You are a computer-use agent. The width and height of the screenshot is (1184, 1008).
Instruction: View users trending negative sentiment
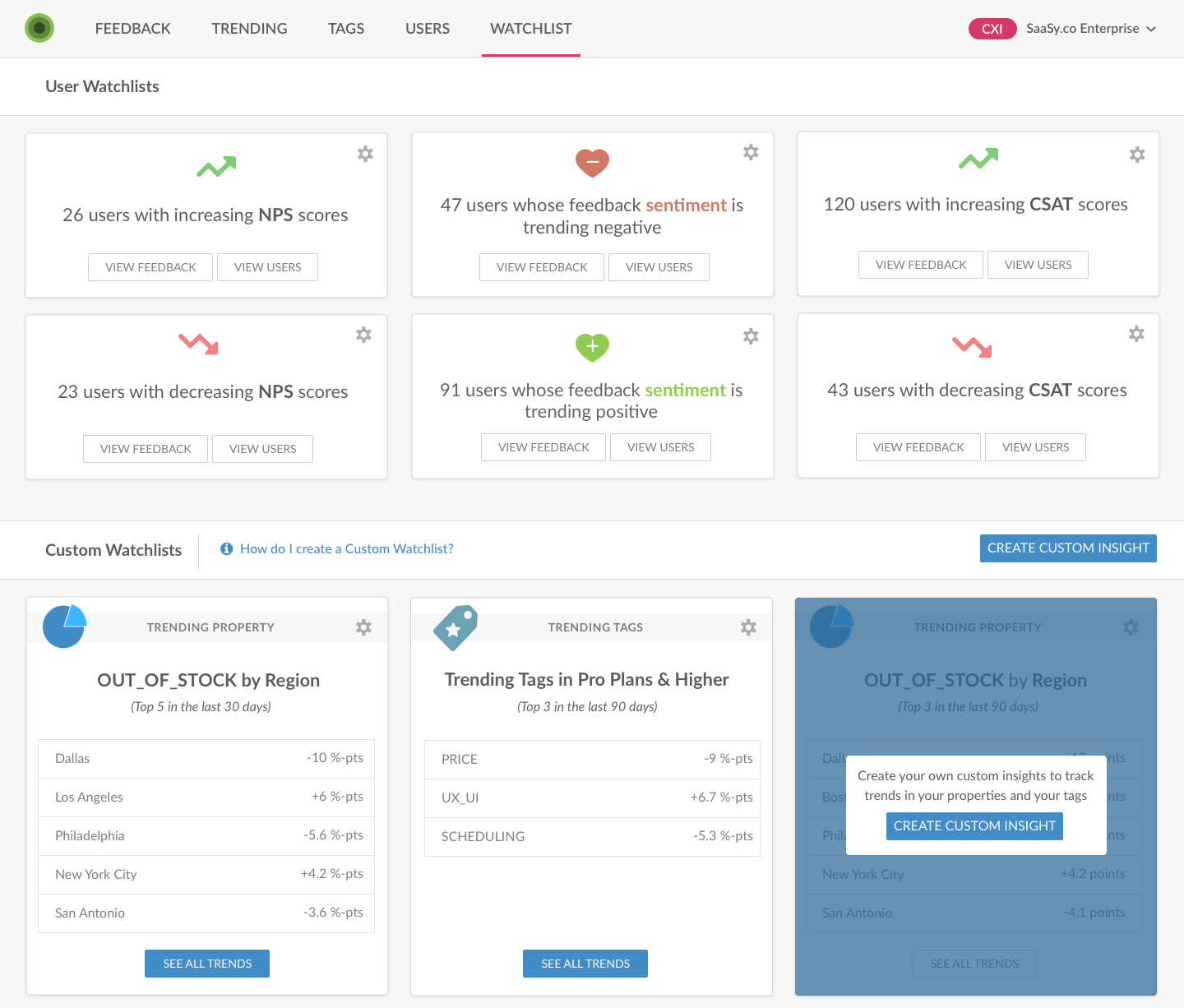[x=659, y=267]
